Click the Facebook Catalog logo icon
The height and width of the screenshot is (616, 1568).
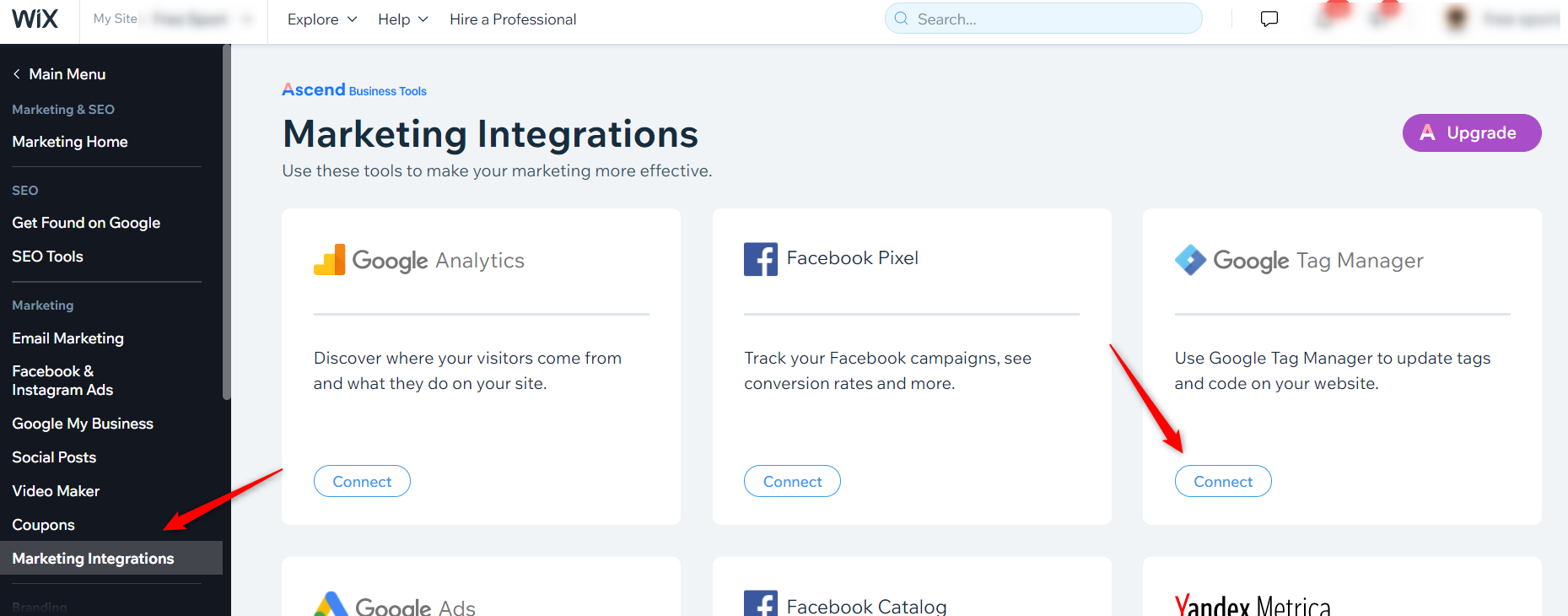click(760, 604)
